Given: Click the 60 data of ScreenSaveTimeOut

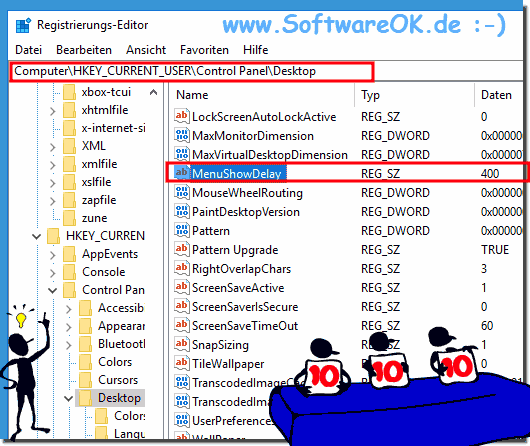Looking at the screenshot, I should click(487, 326).
